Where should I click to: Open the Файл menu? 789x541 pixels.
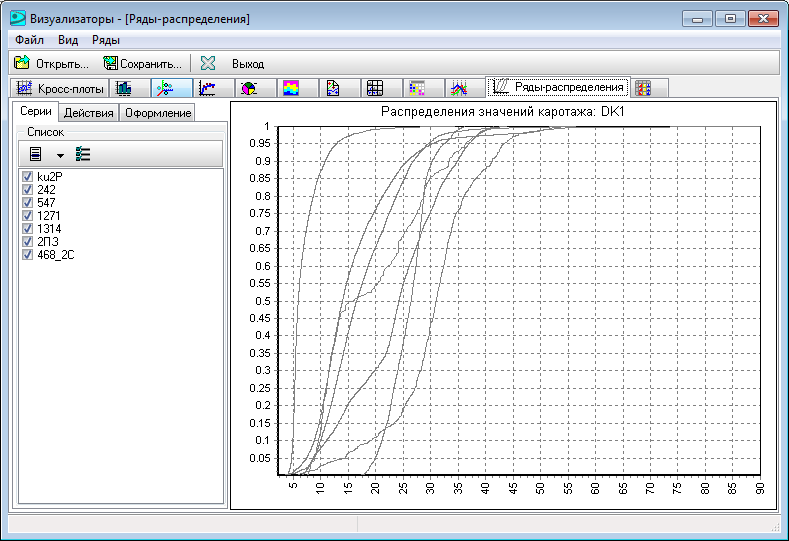pyautogui.click(x=29, y=40)
